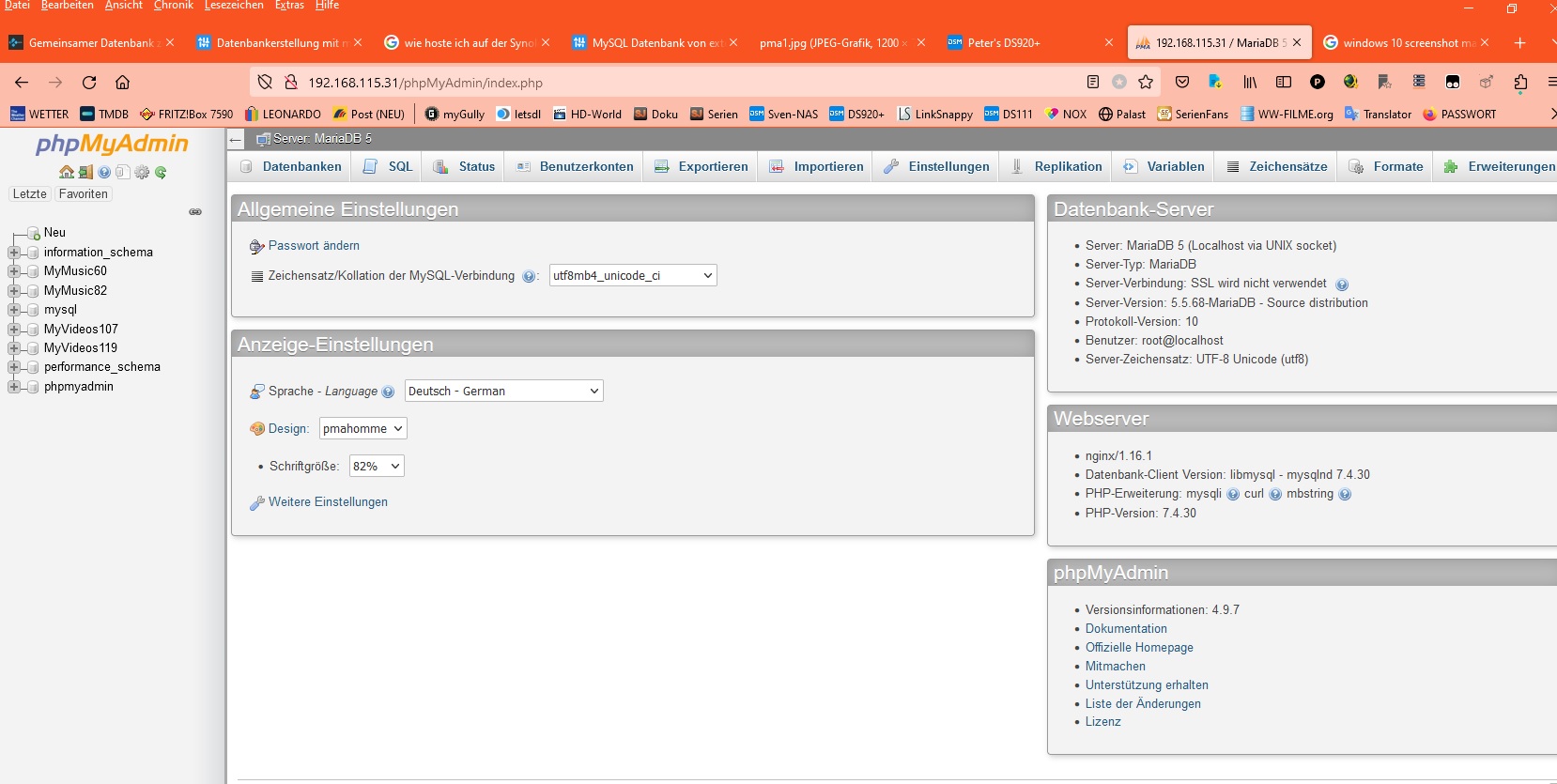Click the Weitere Einstellungen link

[x=328, y=502]
